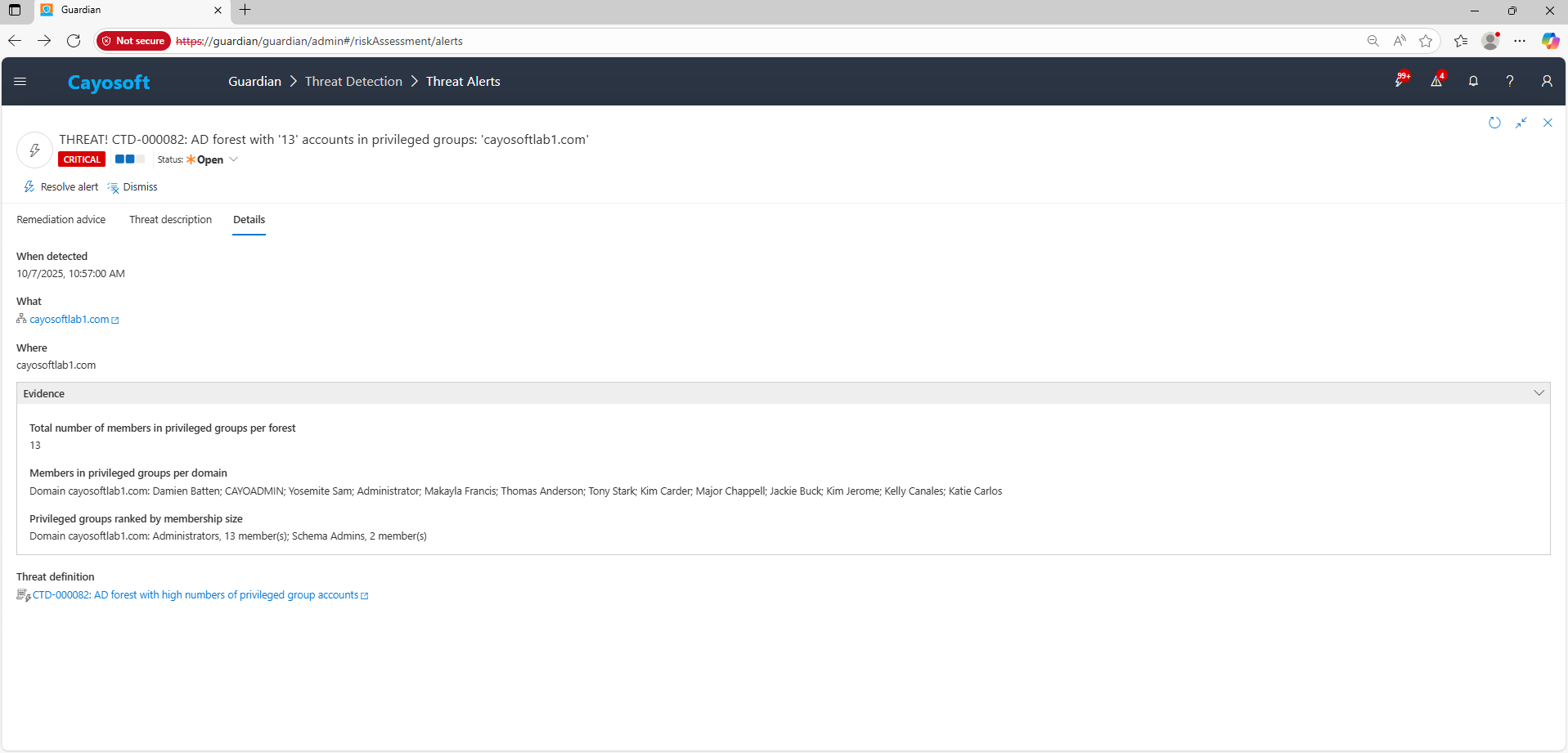Go to Threat Detection breadcrumb

click(353, 82)
